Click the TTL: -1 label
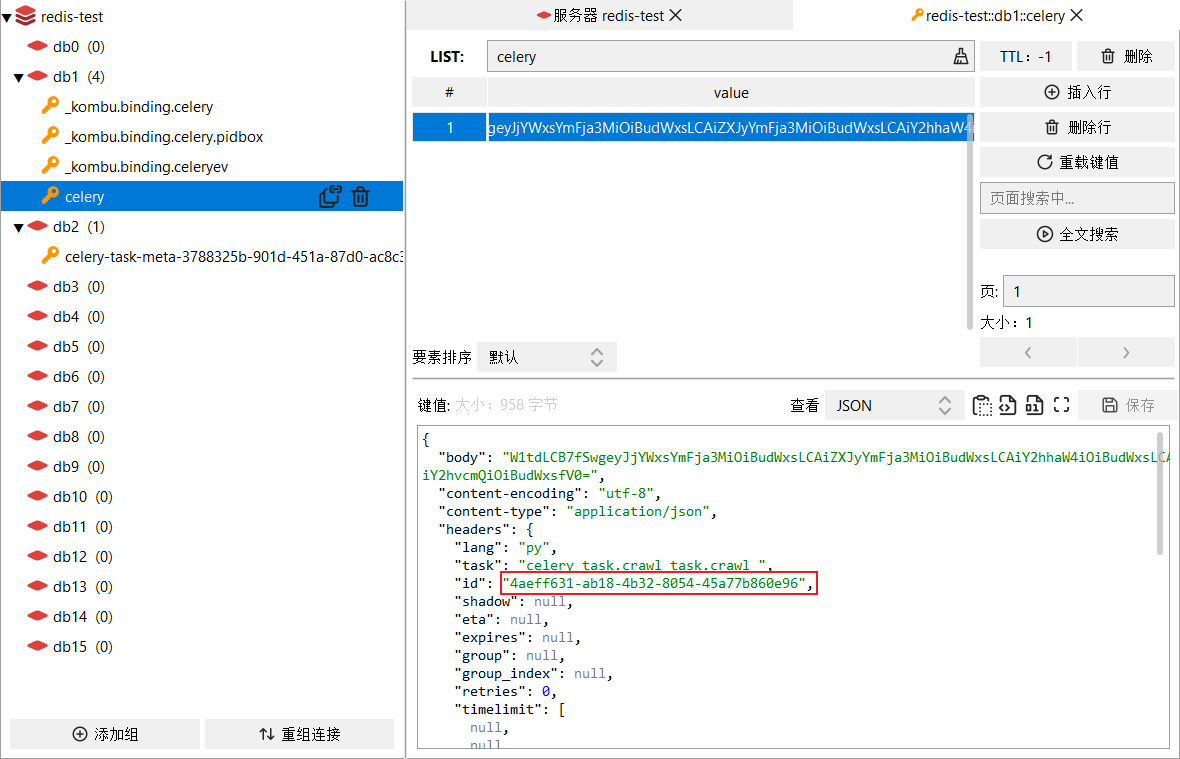 (x=1025, y=56)
